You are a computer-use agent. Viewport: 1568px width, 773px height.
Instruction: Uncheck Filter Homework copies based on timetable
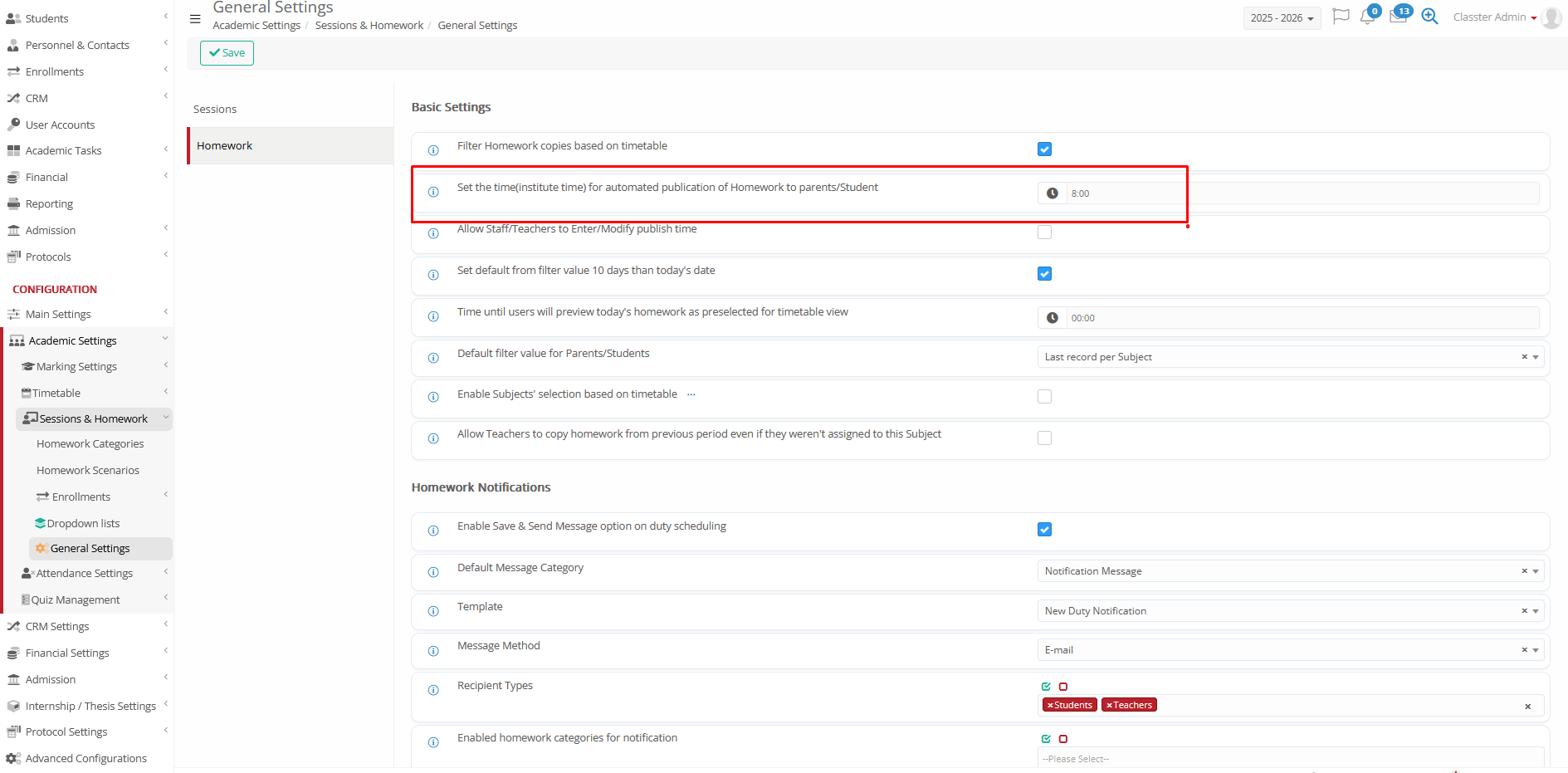pos(1044,149)
